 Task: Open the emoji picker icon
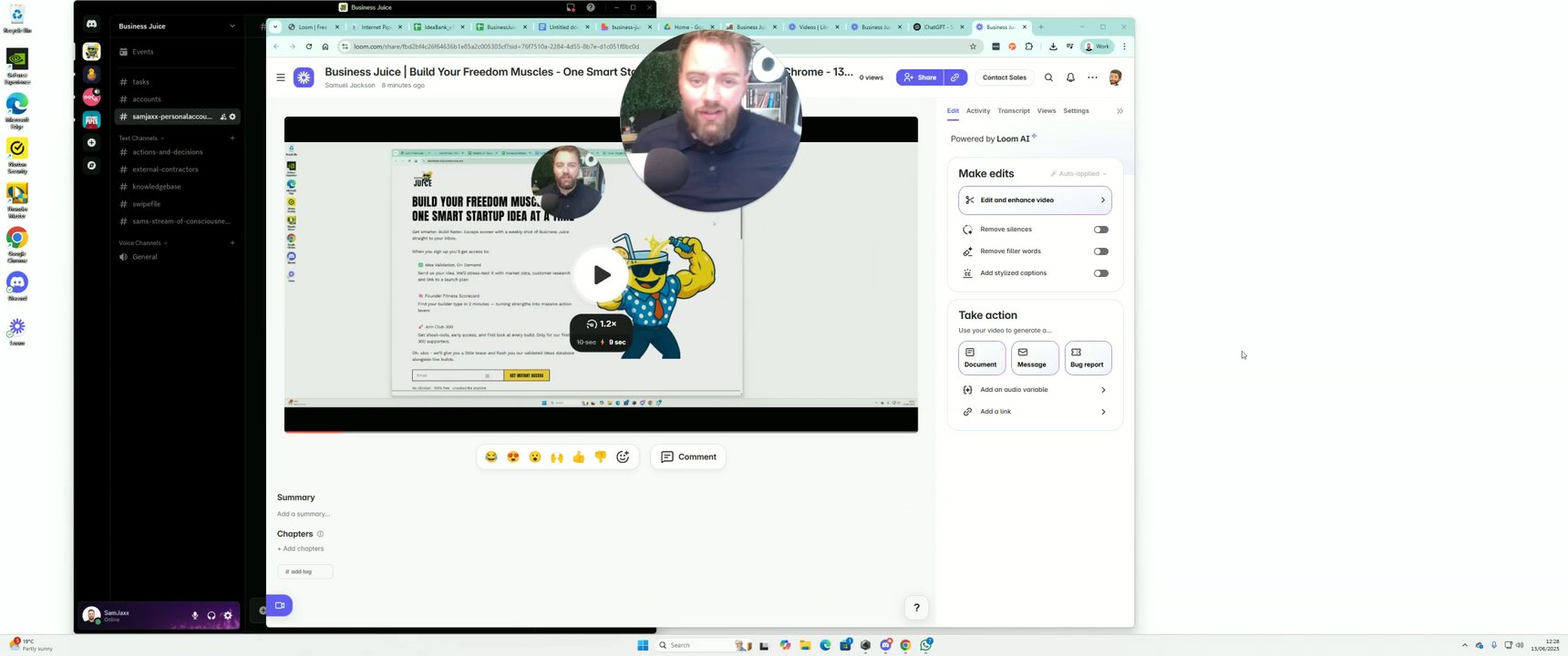[623, 457]
